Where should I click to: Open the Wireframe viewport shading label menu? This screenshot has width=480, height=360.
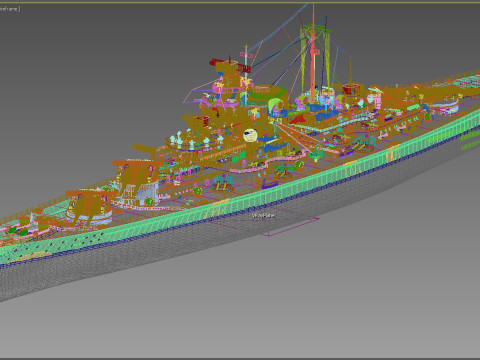point(10,9)
